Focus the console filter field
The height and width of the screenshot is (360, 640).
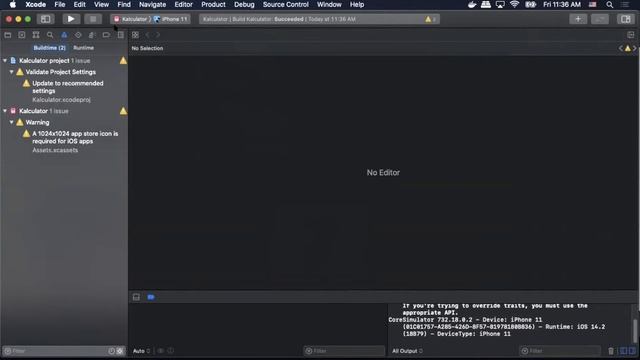click(560, 351)
